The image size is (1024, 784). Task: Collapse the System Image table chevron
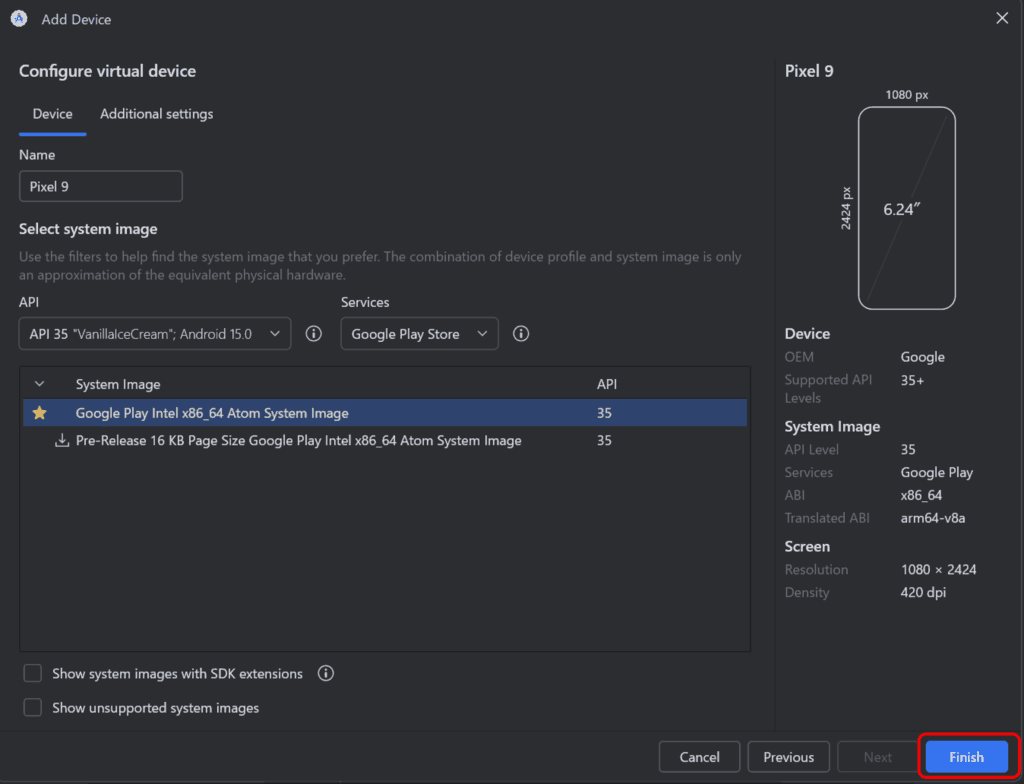[39, 384]
